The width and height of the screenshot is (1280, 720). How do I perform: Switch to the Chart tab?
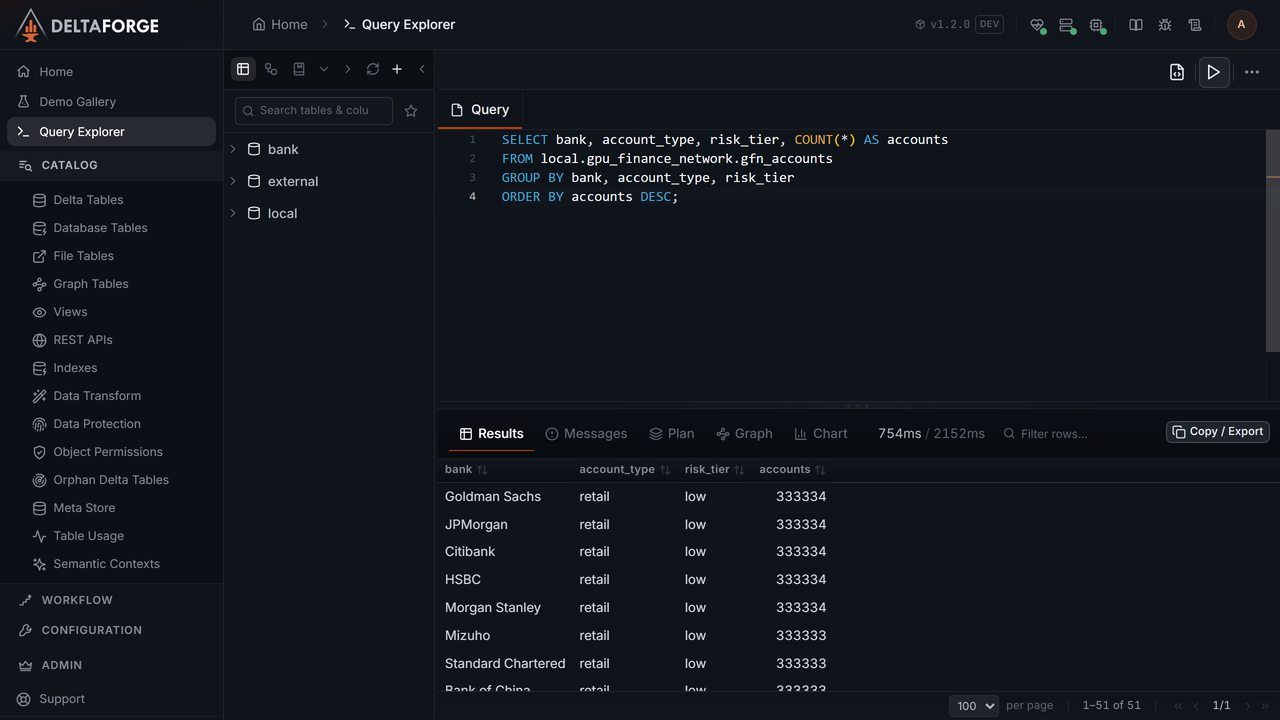pos(820,434)
